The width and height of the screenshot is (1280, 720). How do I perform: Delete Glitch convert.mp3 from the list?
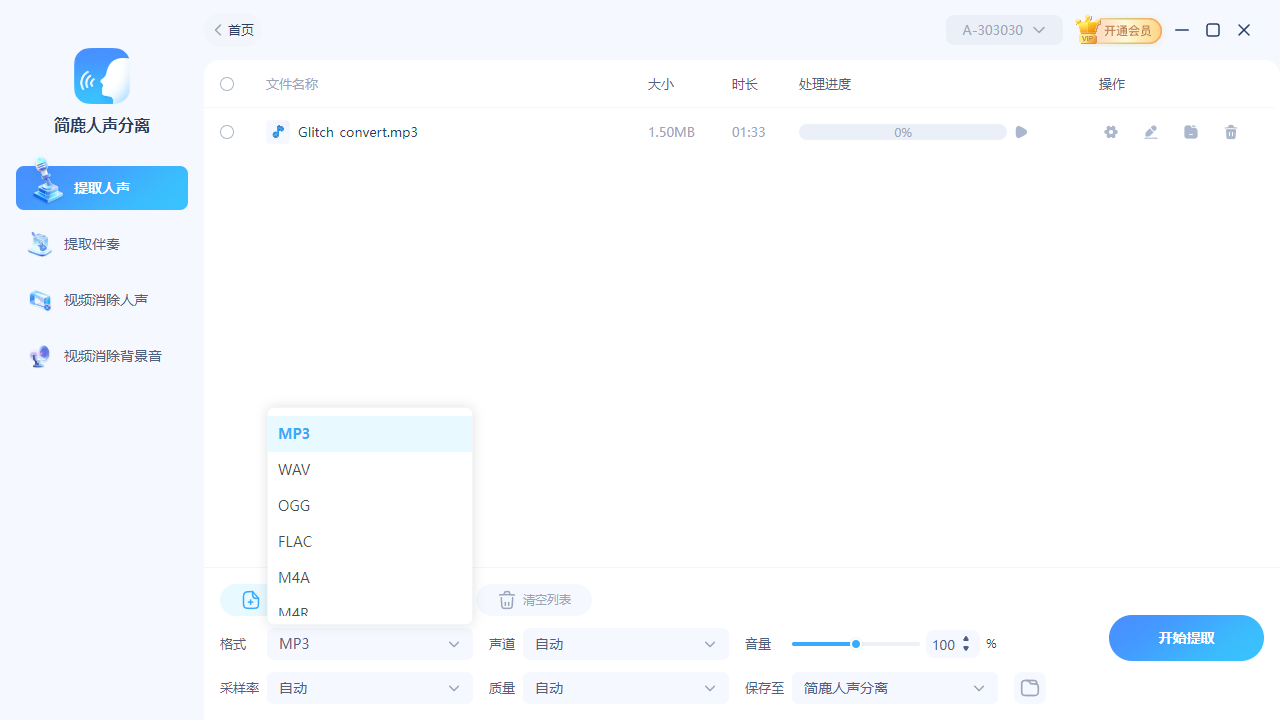click(1230, 131)
